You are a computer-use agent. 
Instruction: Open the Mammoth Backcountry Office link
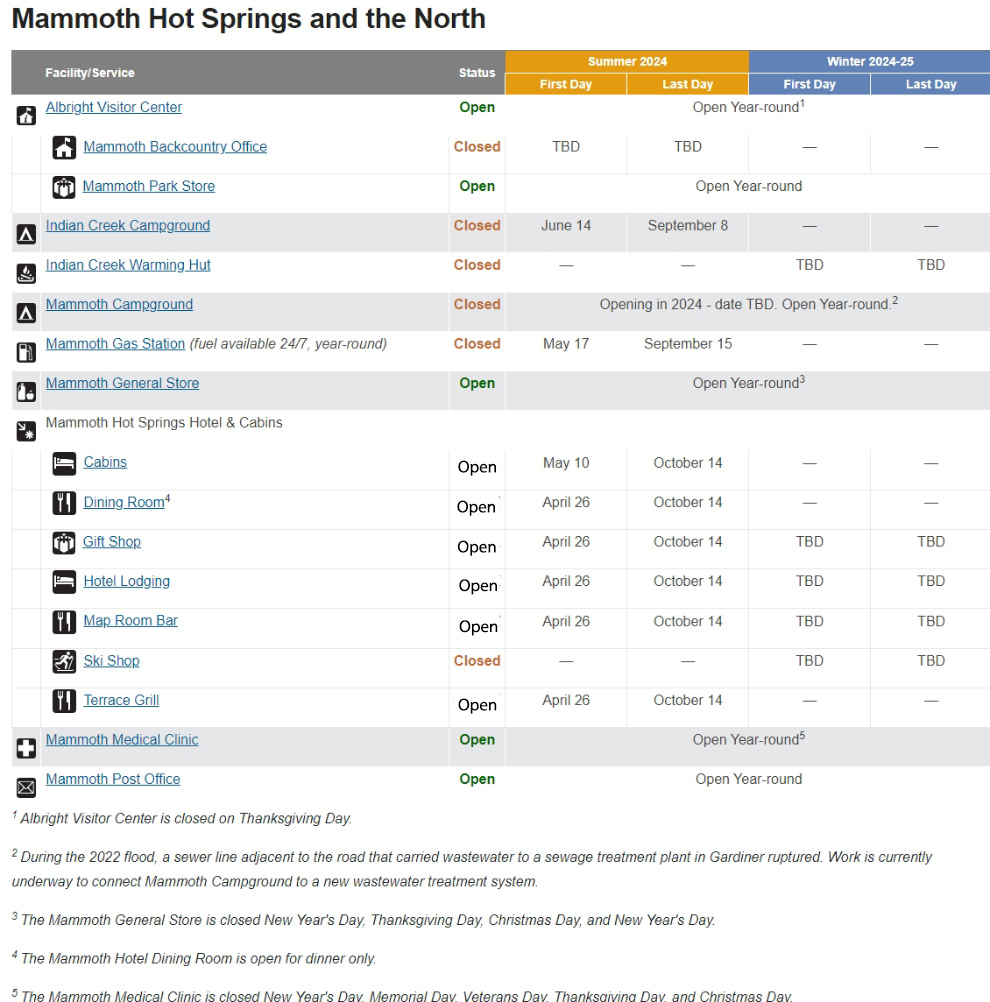tap(175, 147)
